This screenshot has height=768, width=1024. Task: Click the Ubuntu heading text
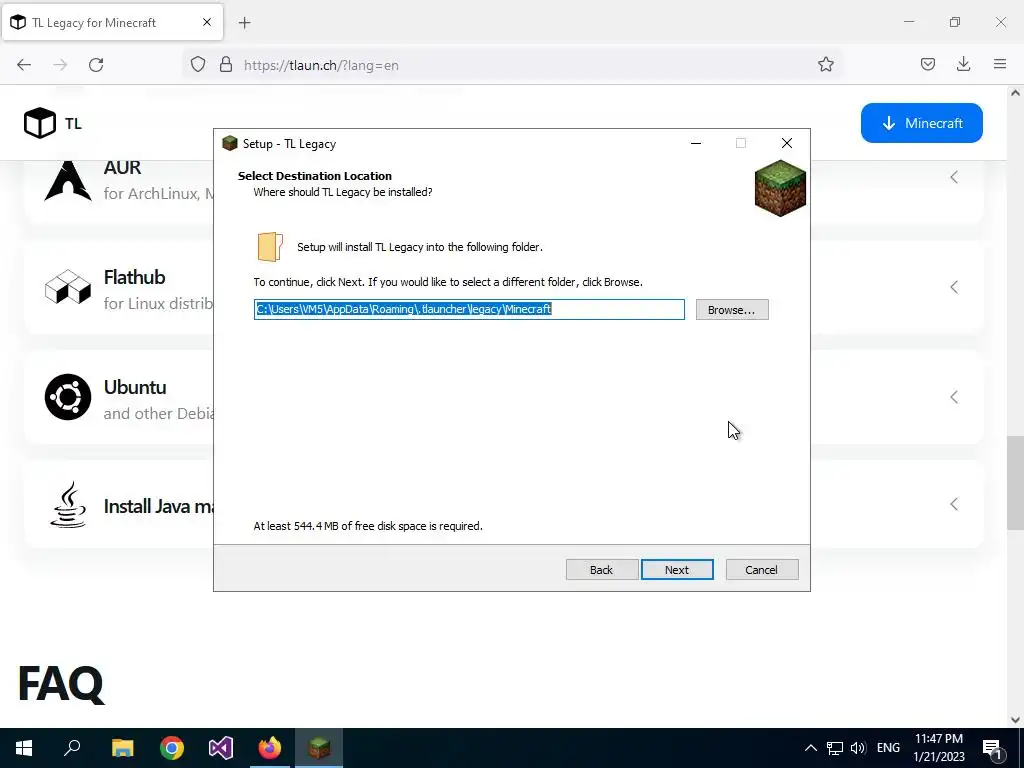point(135,387)
